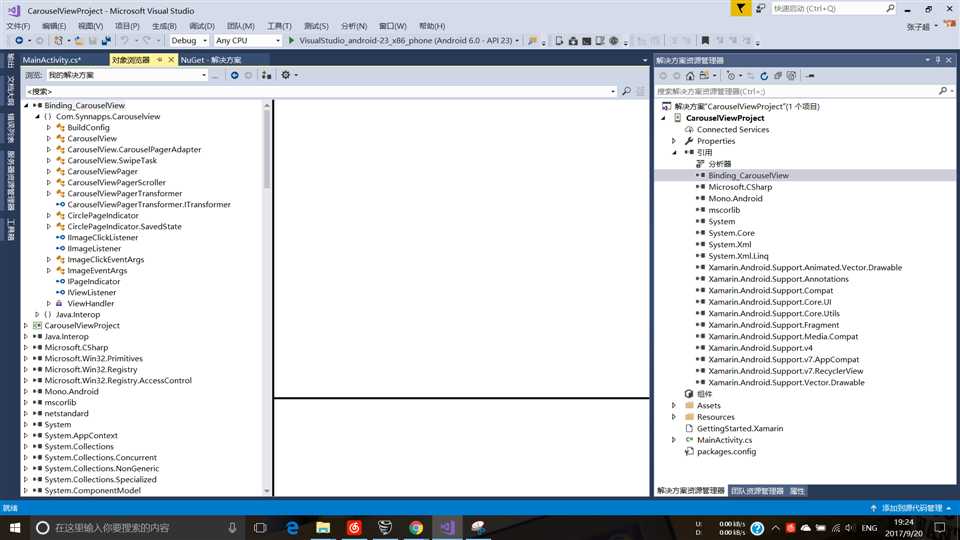Image resolution: width=960 pixels, height=540 pixels.
Task: Click the Properties wrench icon in Solution Explorer toolbar
Action: [809, 76]
